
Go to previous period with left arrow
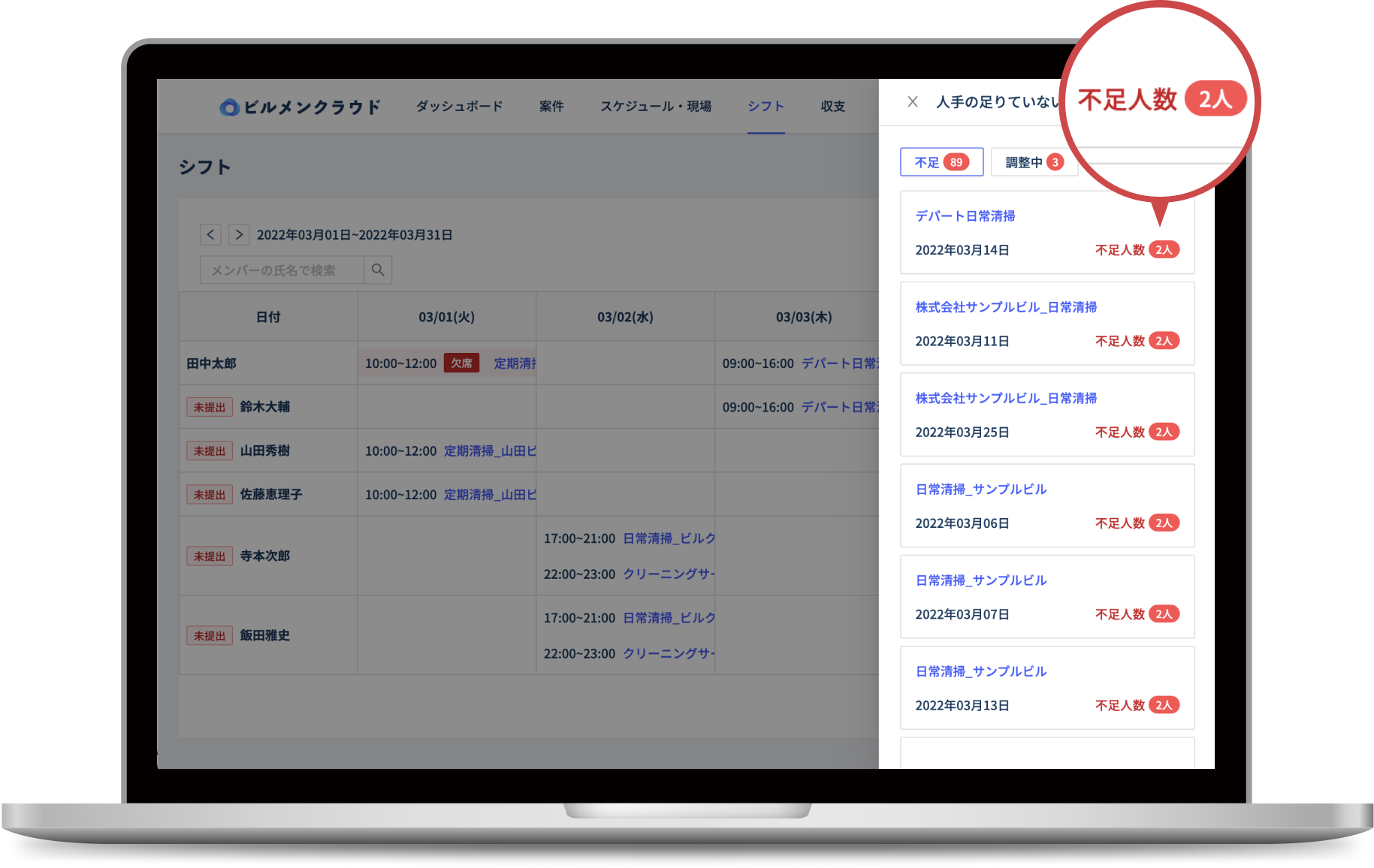click(x=210, y=234)
